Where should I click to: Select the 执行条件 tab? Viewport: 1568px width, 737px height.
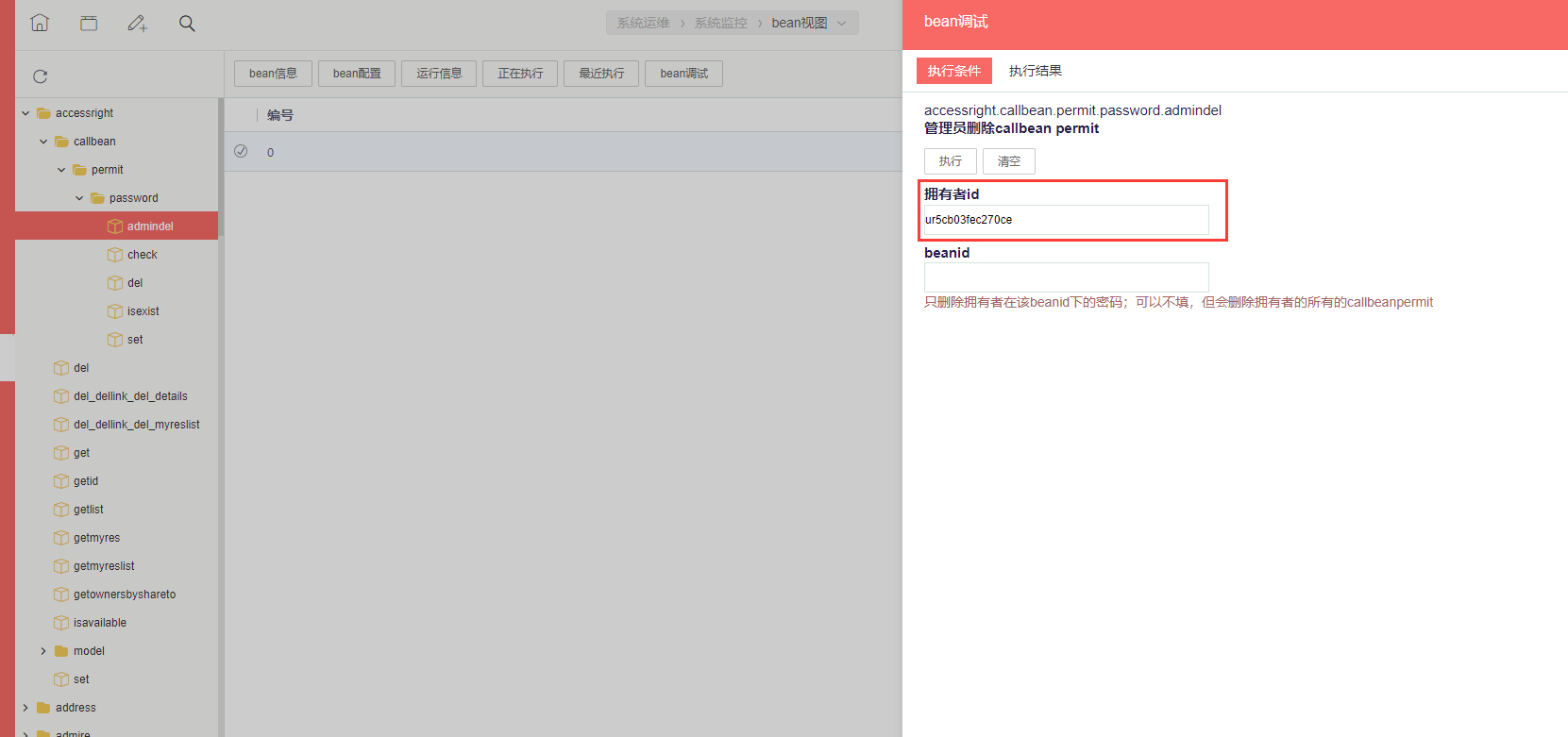coord(953,71)
